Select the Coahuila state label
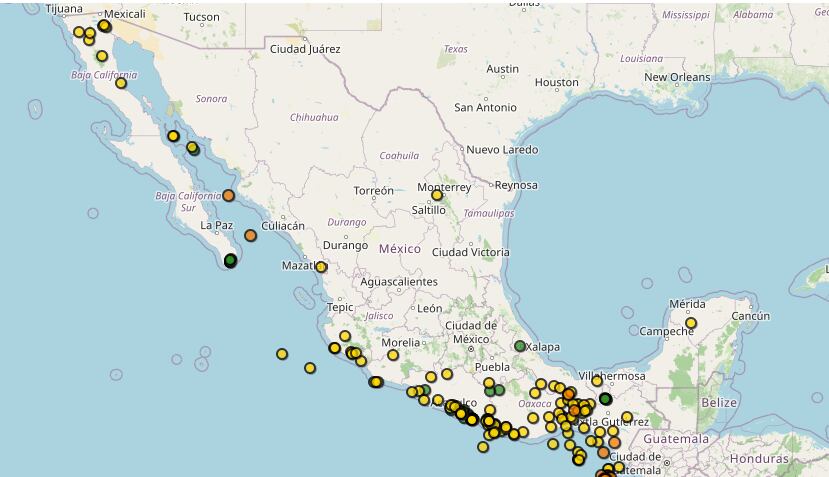The image size is (829, 477). (399, 155)
